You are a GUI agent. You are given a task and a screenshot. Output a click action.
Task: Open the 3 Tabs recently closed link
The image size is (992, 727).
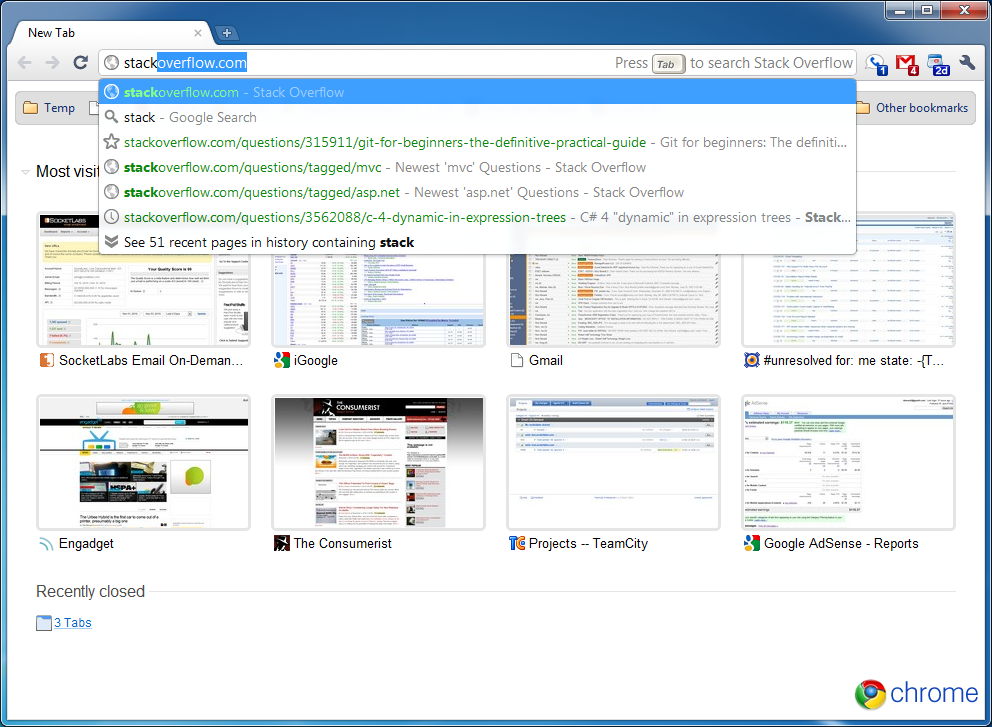pos(72,623)
